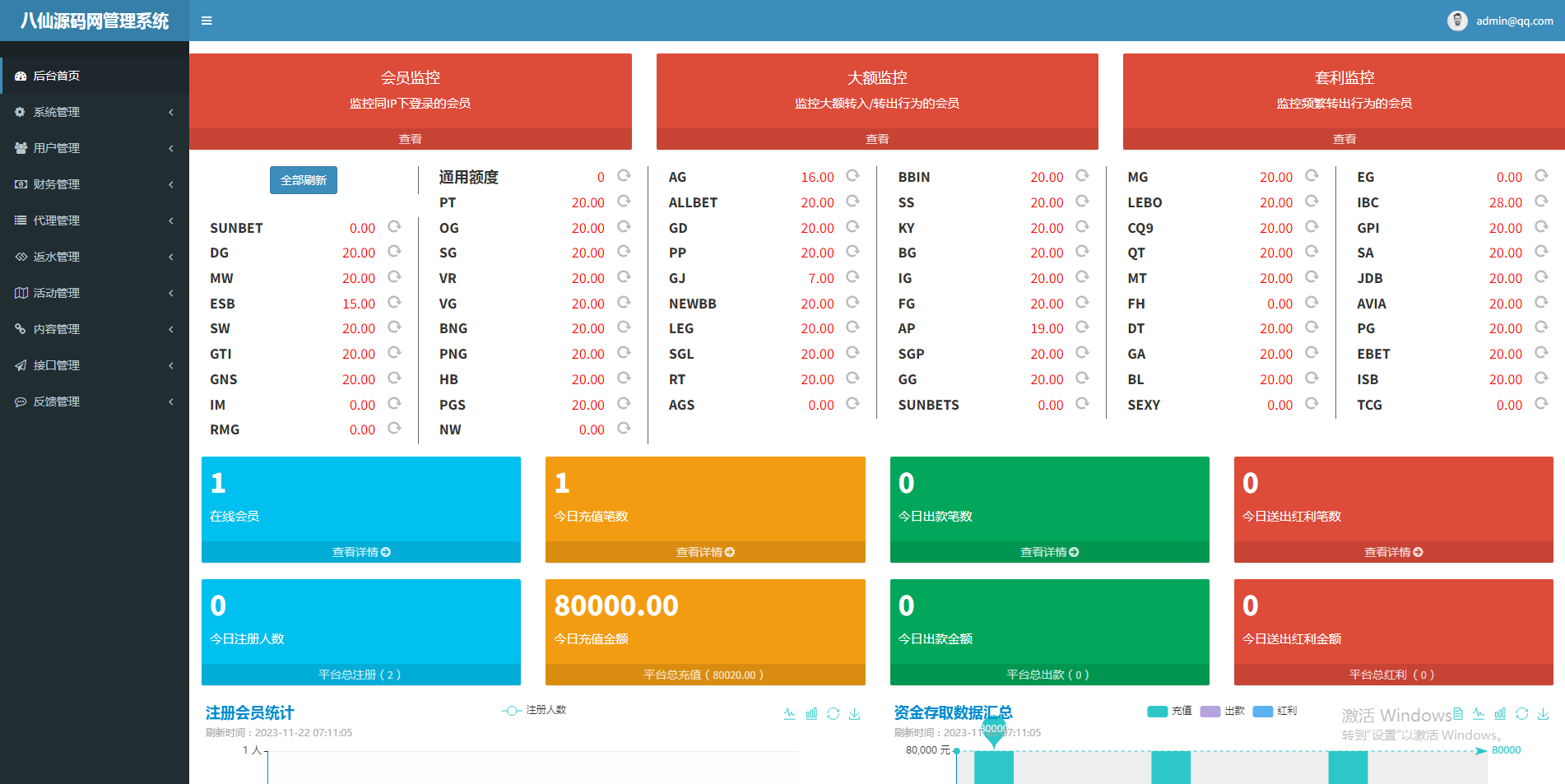Open 查看 under 大额监控
The width and height of the screenshot is (1565, 784).
click(877, 139)
